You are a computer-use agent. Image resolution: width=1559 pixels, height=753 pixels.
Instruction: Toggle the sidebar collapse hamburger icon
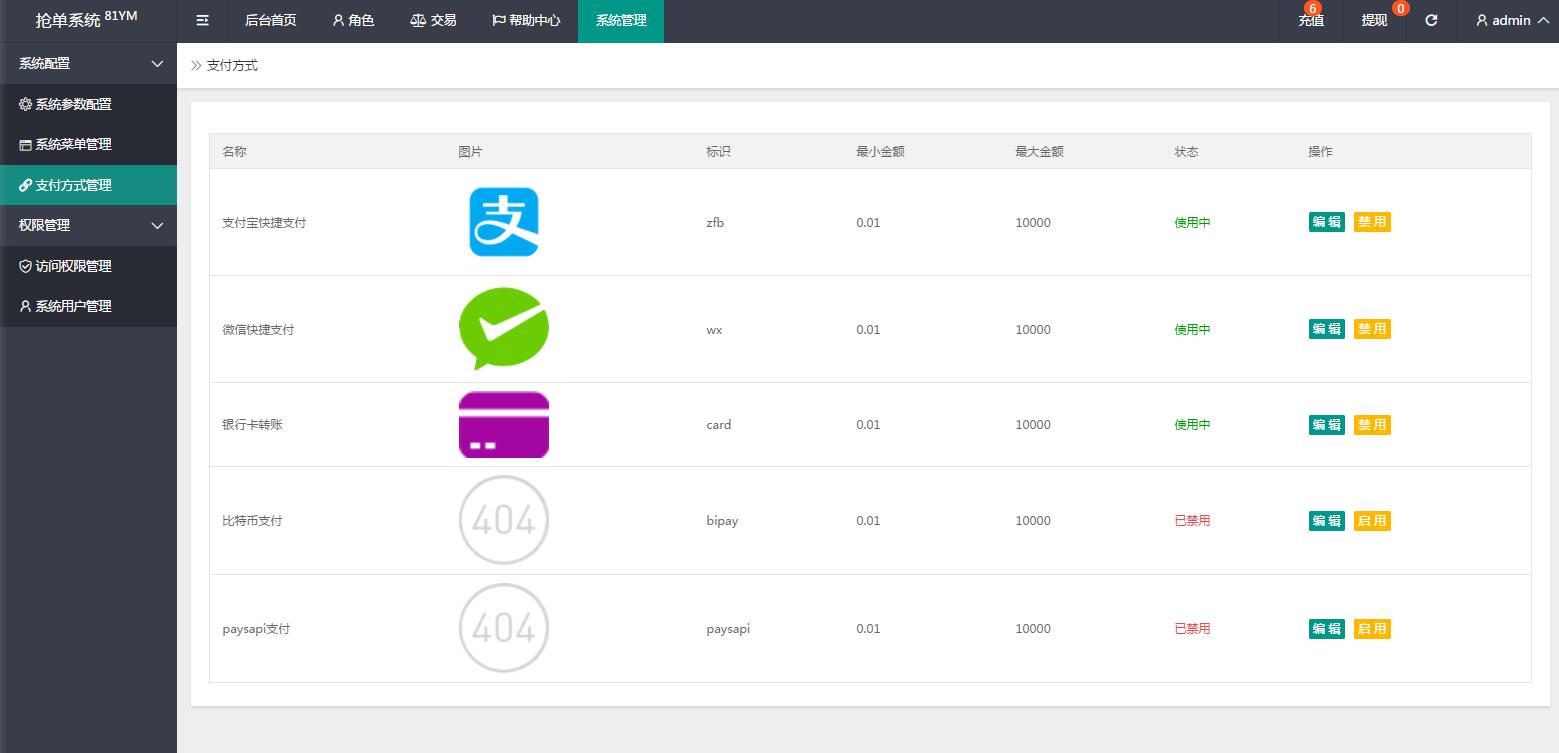coord(202,20)
